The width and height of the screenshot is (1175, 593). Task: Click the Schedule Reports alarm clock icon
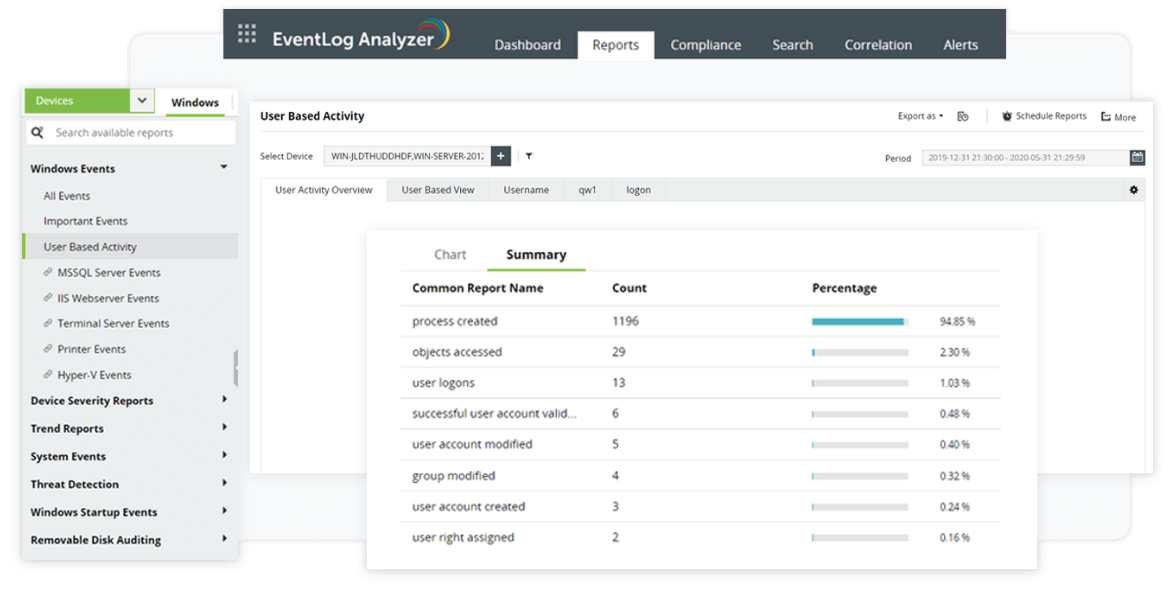click(1006, 117)
